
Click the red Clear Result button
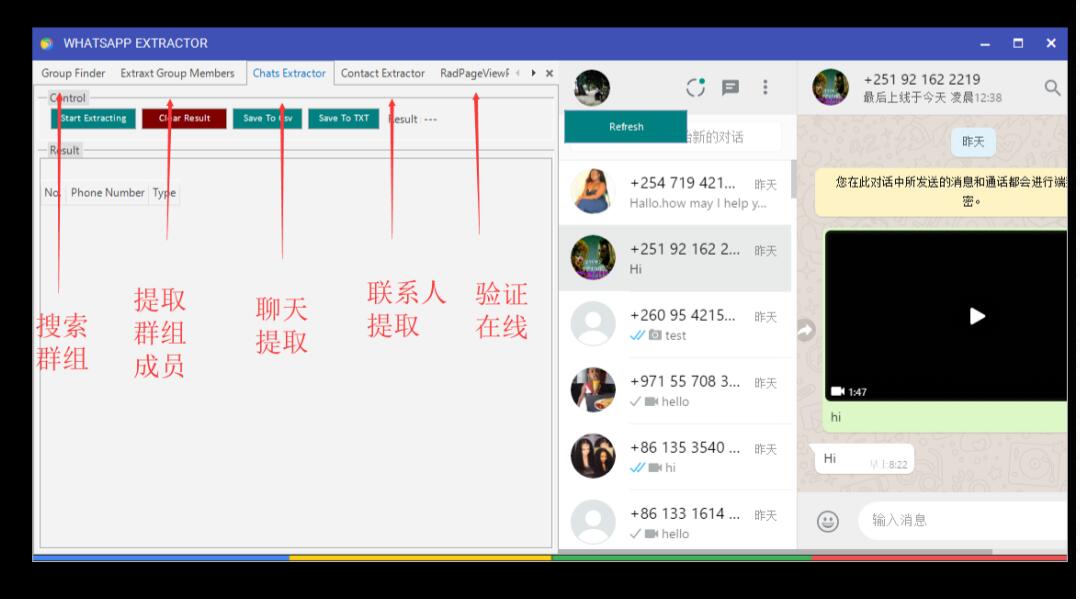[x=184, y=118]
